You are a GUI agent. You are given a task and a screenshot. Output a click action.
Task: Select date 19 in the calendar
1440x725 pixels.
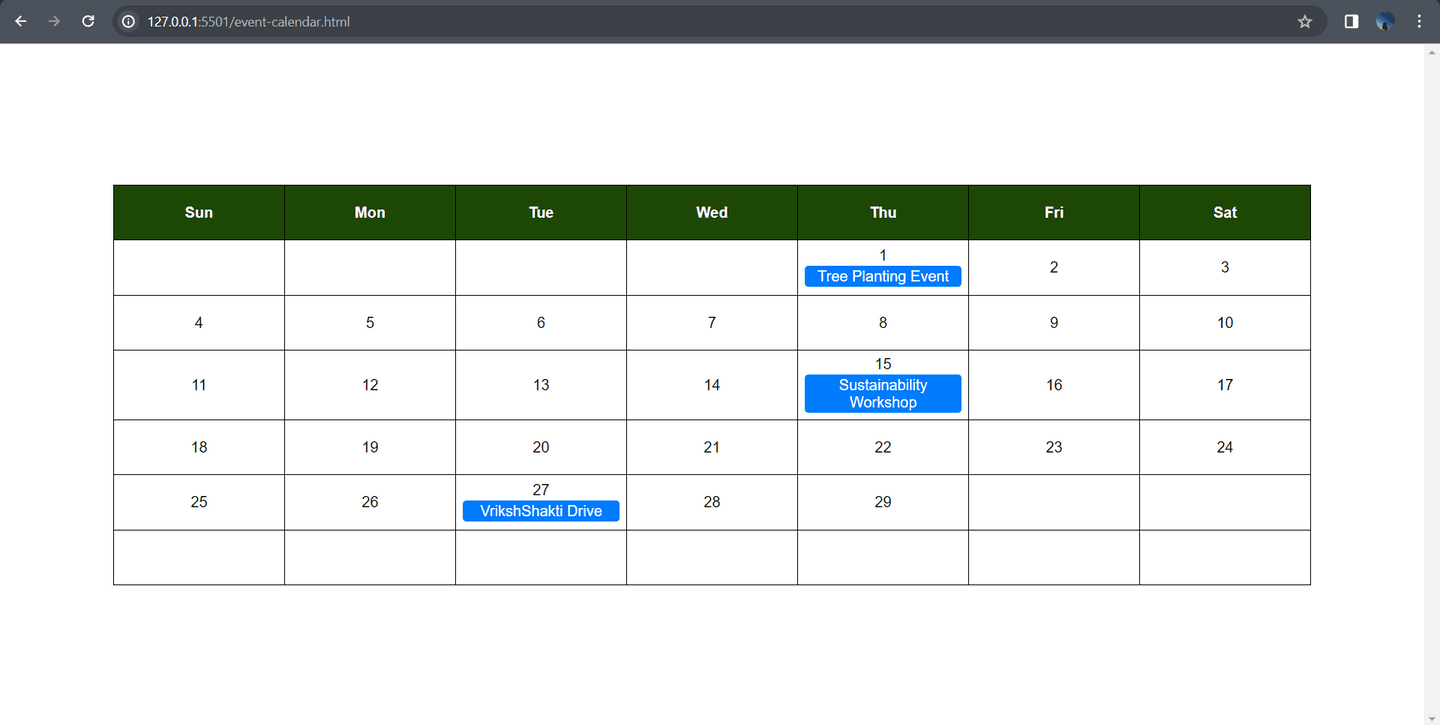[370, 447]
